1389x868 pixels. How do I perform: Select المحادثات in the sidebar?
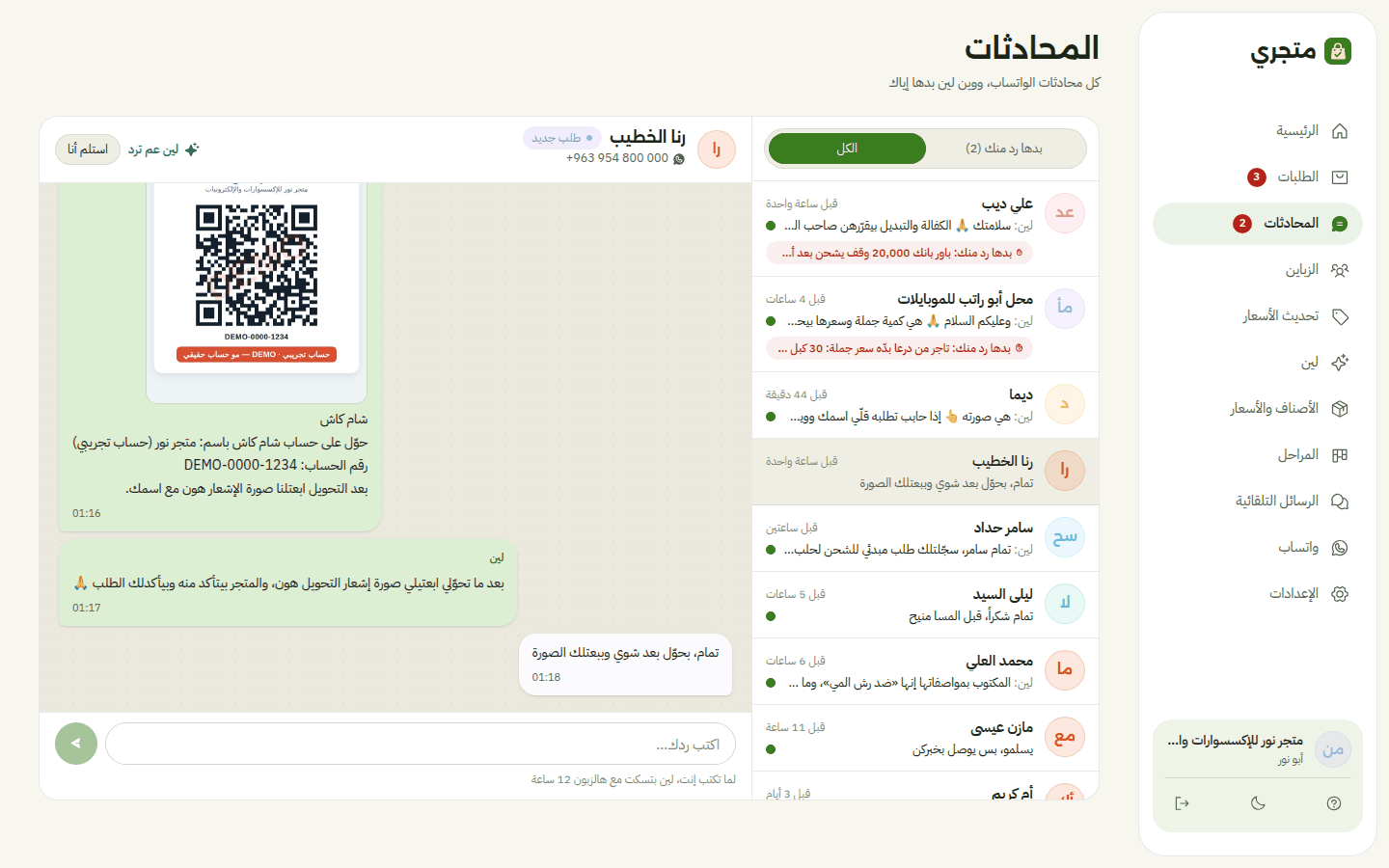(x=1258, y=224)
